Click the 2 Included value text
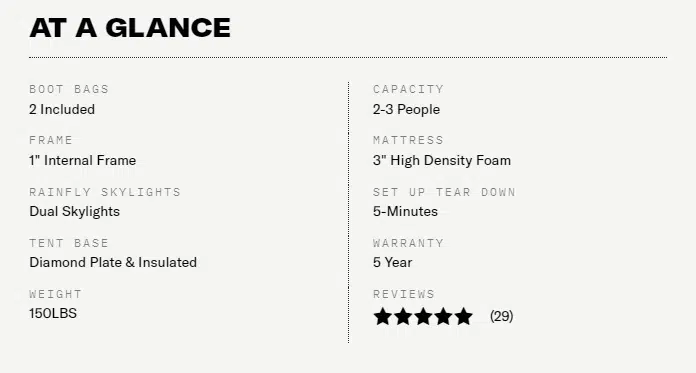Viewport: 696px width, 373px height. pos(62,109)
